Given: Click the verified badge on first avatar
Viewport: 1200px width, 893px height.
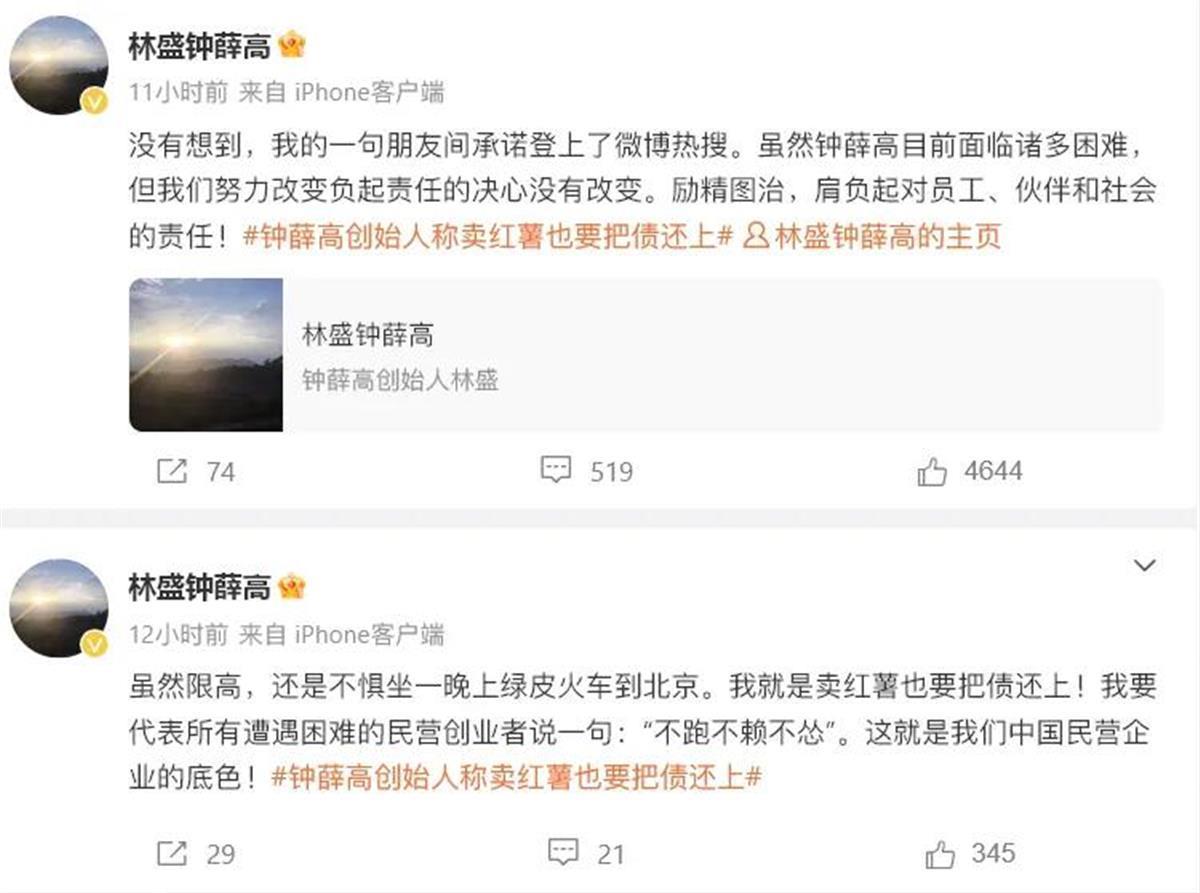Looking at the screenshot, I should (94, 102).
